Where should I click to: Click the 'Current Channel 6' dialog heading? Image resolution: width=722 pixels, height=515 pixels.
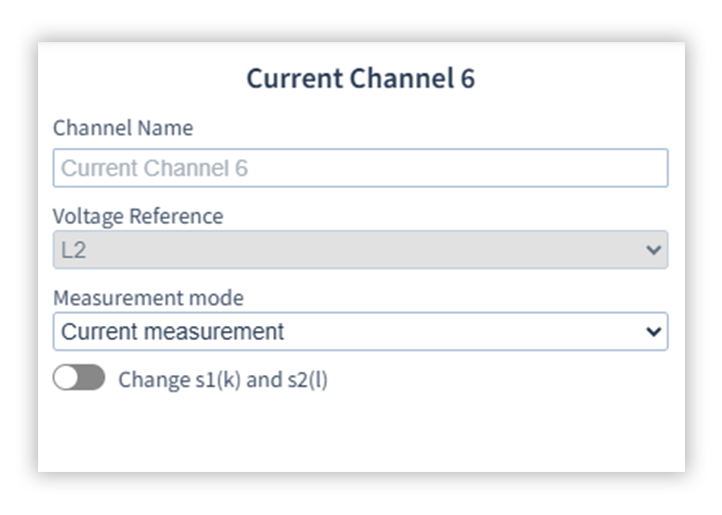point(360,79)
